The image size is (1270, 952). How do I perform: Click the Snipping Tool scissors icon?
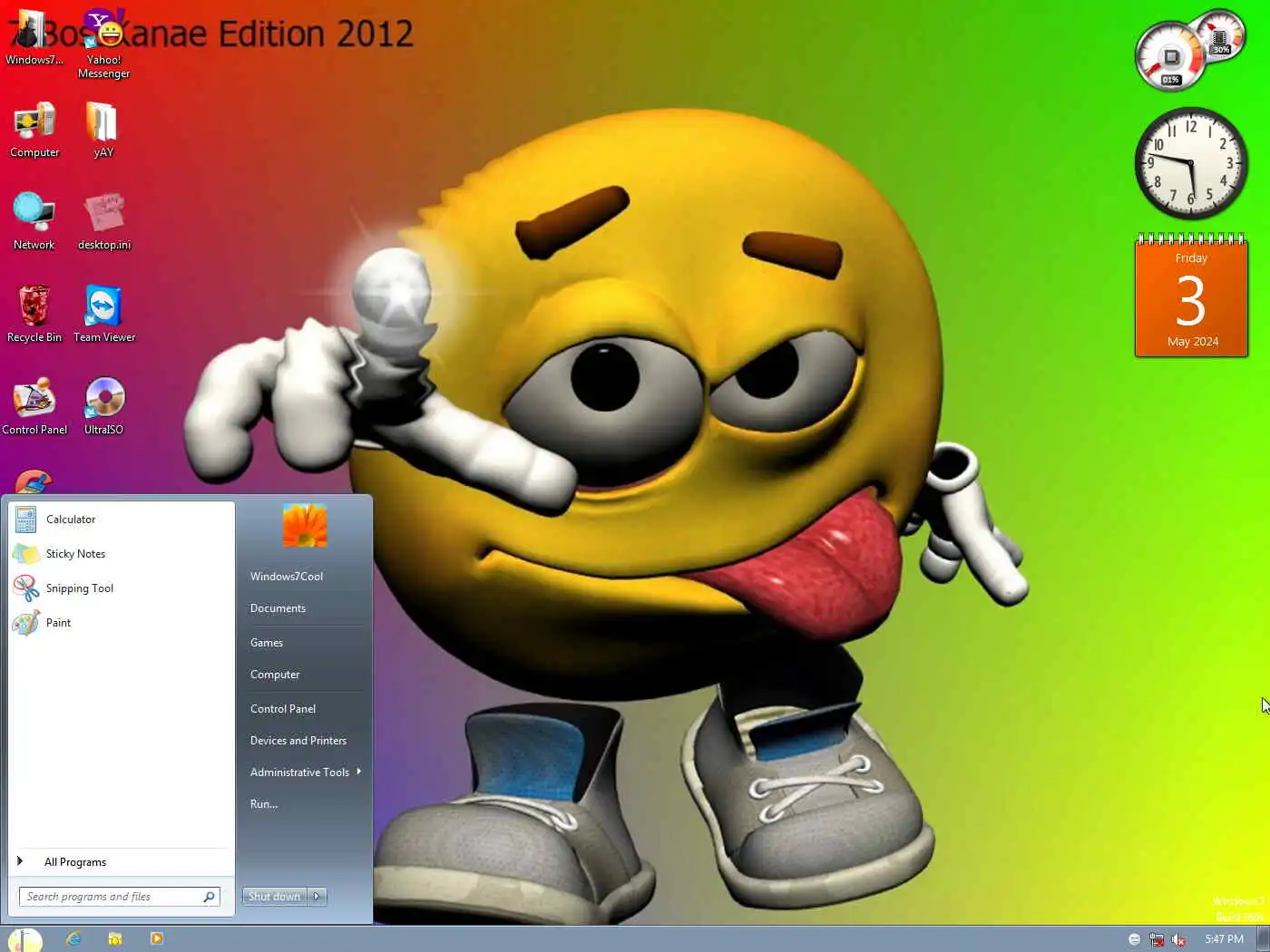click(x=26, y=588)
